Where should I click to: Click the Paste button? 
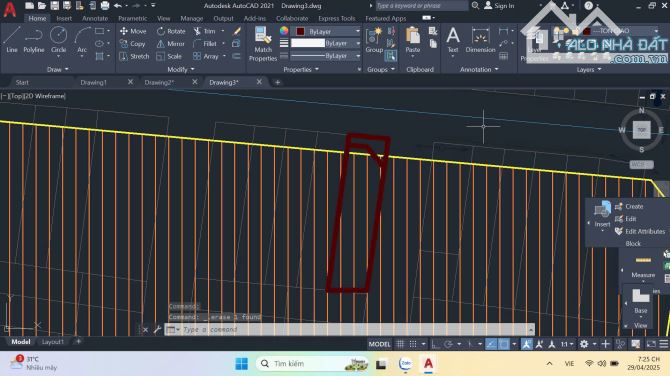tap(413, 41)
